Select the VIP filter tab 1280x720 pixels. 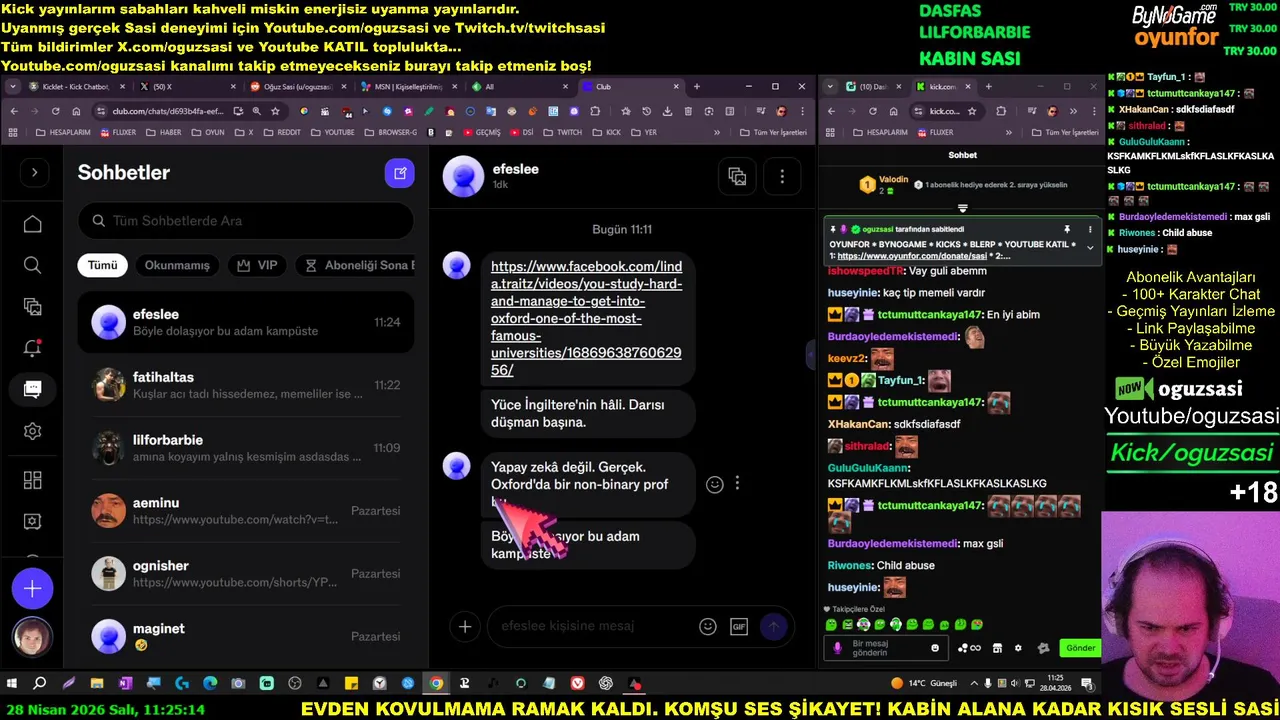[257, 265]
